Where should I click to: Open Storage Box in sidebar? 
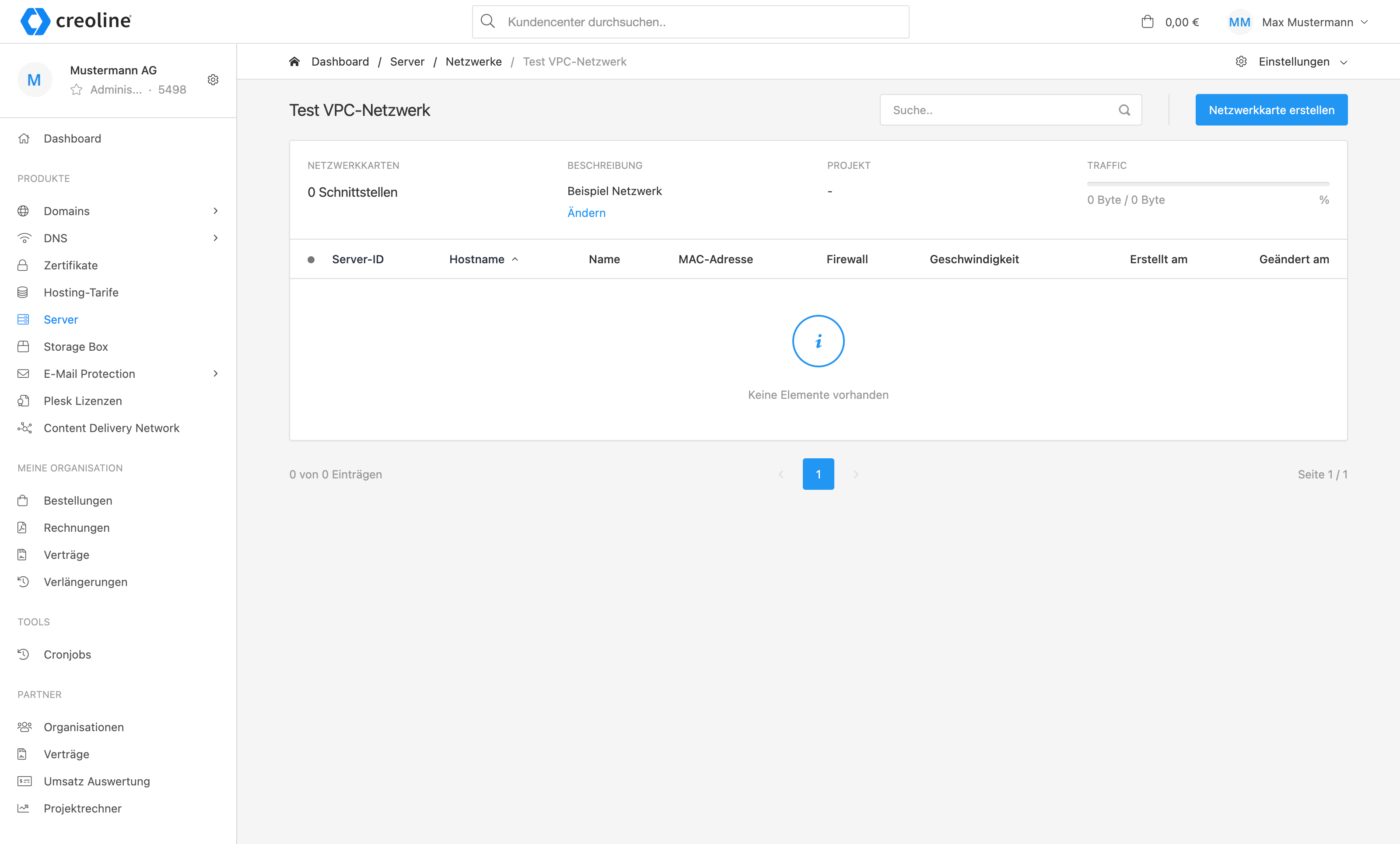[x=76, y=346]
